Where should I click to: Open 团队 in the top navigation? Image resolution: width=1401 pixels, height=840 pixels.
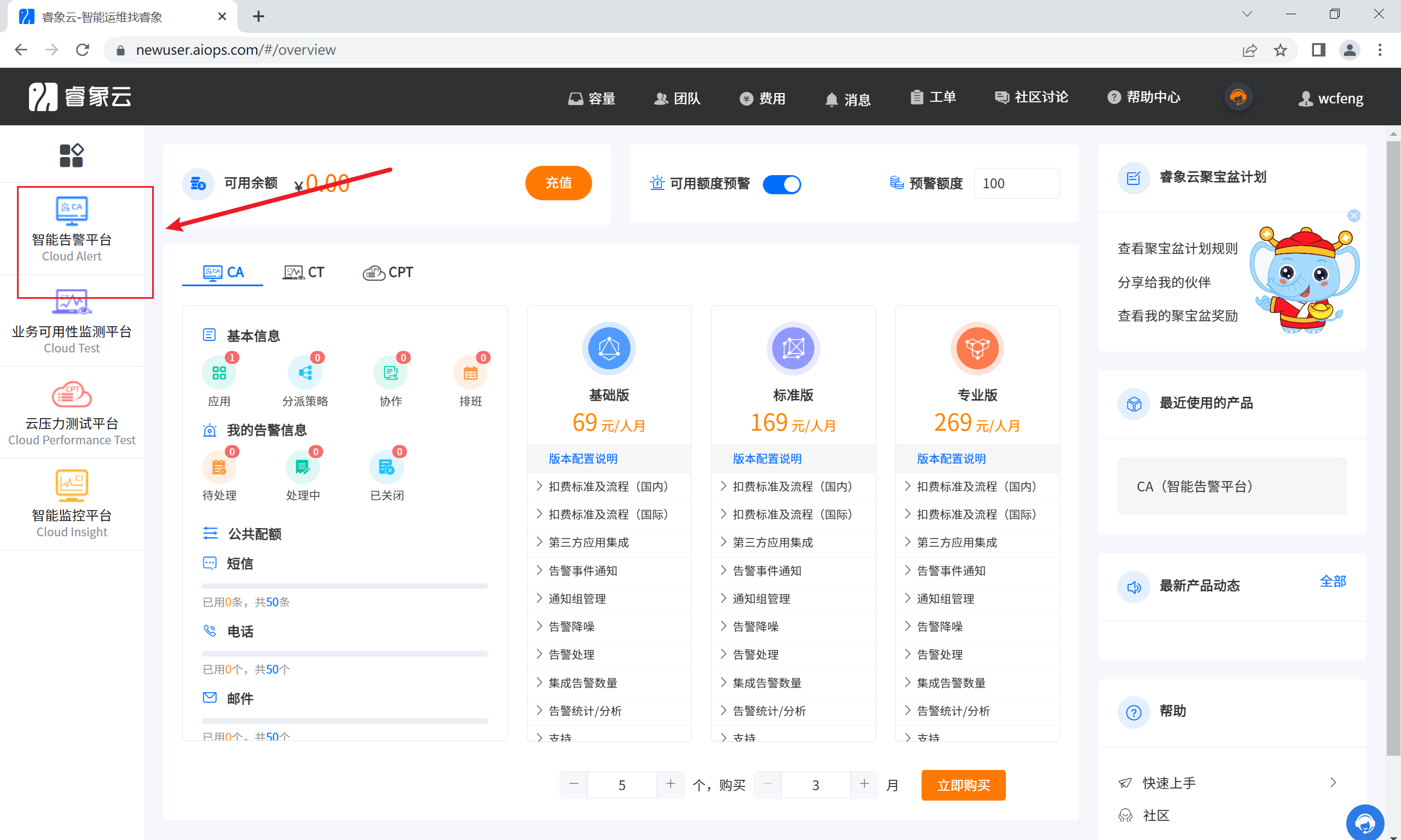(677, 99)
